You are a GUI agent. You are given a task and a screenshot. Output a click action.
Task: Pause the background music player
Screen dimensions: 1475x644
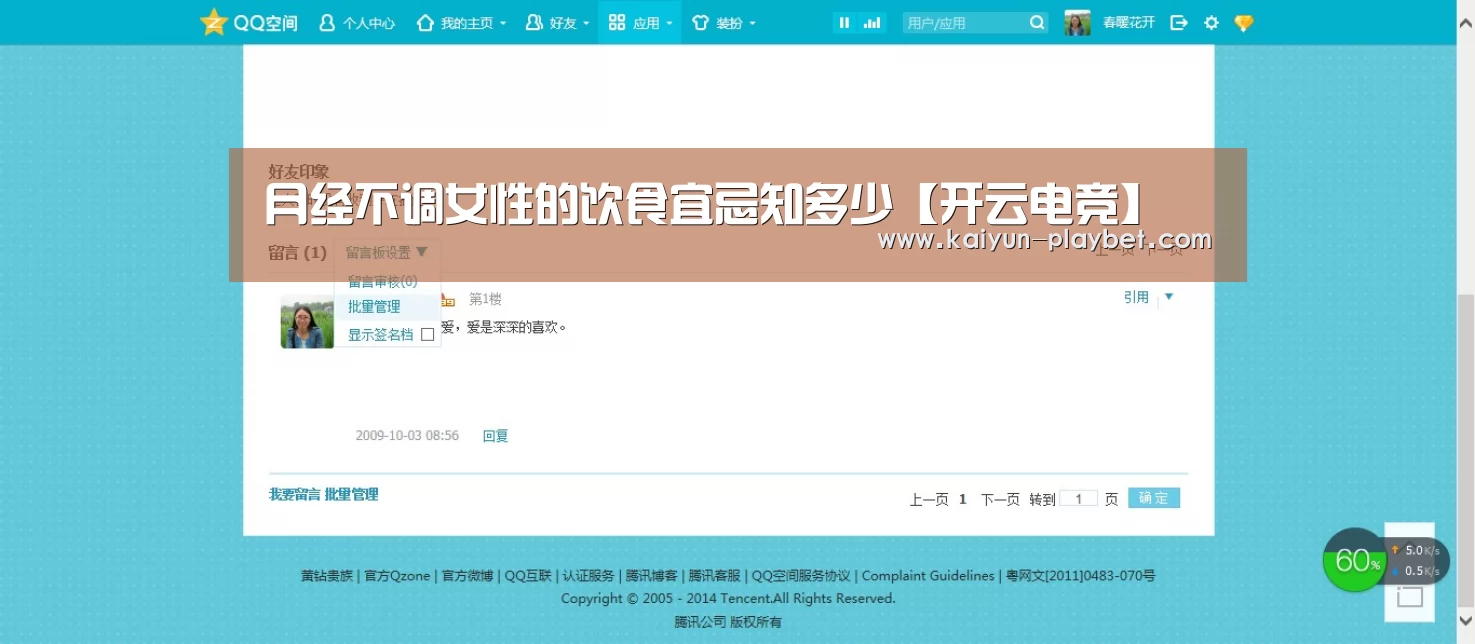point(845,22)
